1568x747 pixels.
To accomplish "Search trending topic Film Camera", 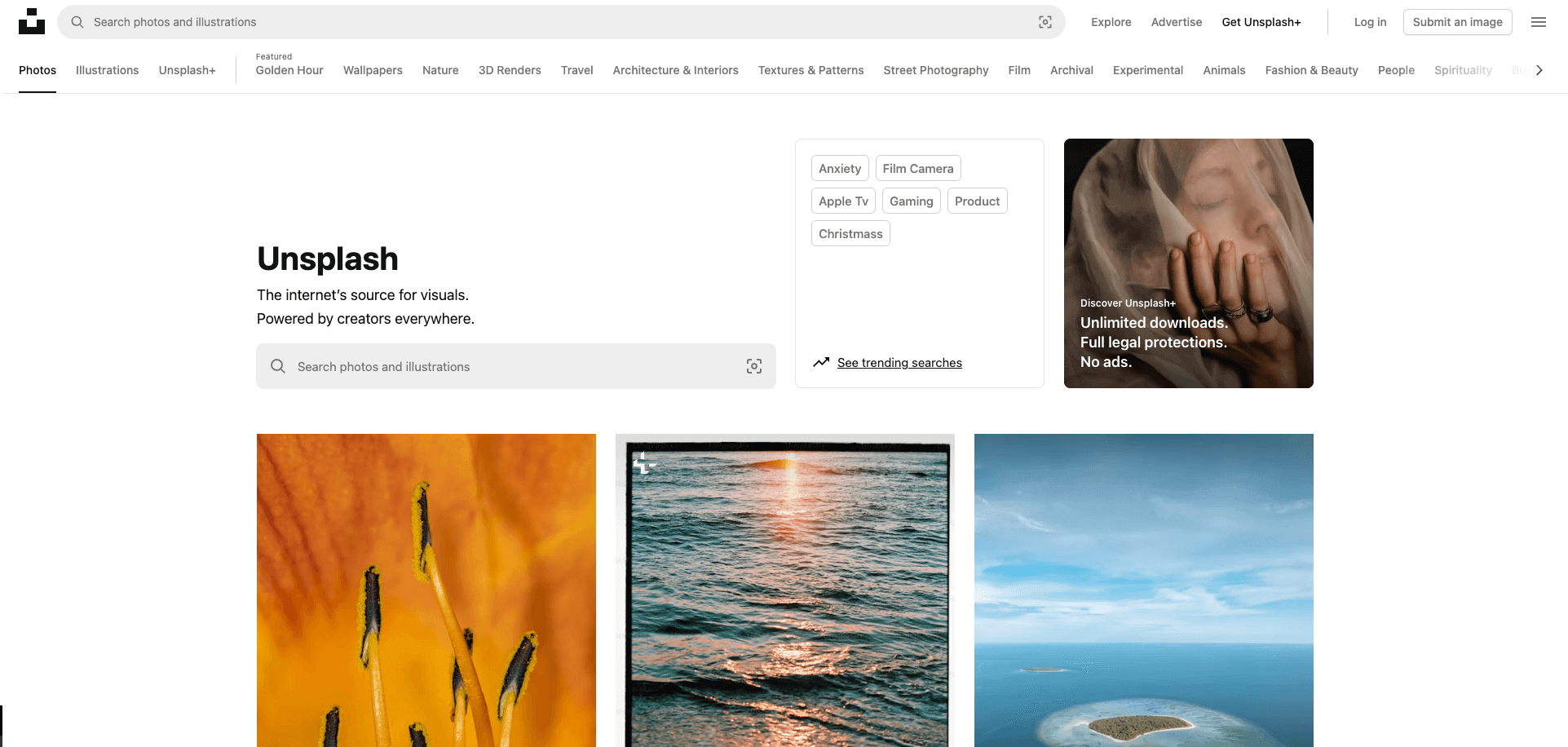I will point(917,168).
